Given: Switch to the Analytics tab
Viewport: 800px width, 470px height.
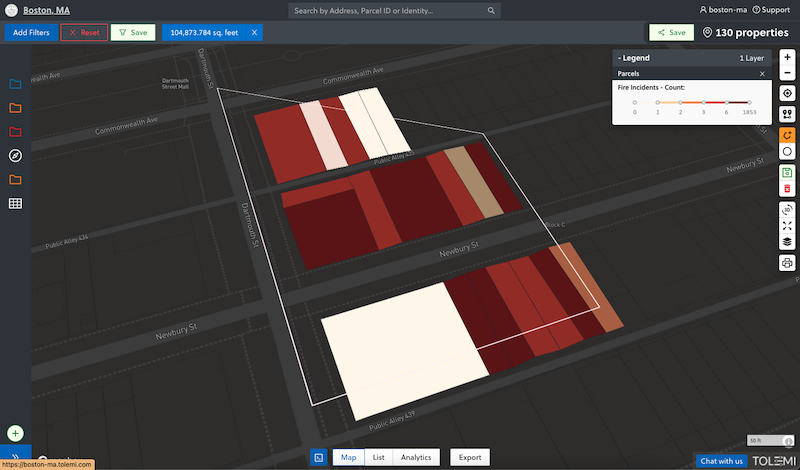Looking at the screenshot, I should pos(416,457).
